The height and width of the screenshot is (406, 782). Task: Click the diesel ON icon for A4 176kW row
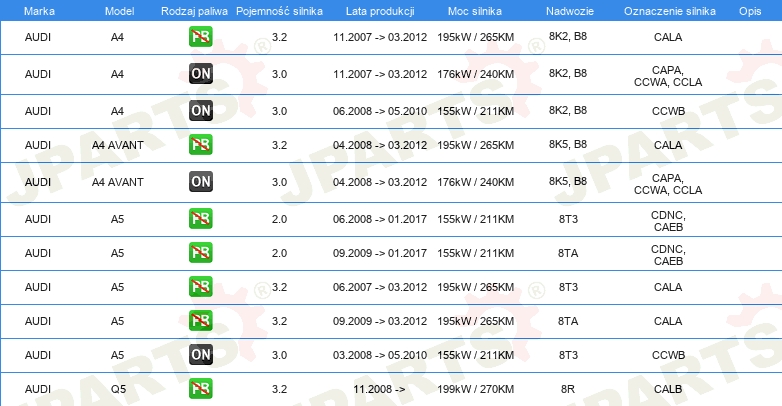200,74
